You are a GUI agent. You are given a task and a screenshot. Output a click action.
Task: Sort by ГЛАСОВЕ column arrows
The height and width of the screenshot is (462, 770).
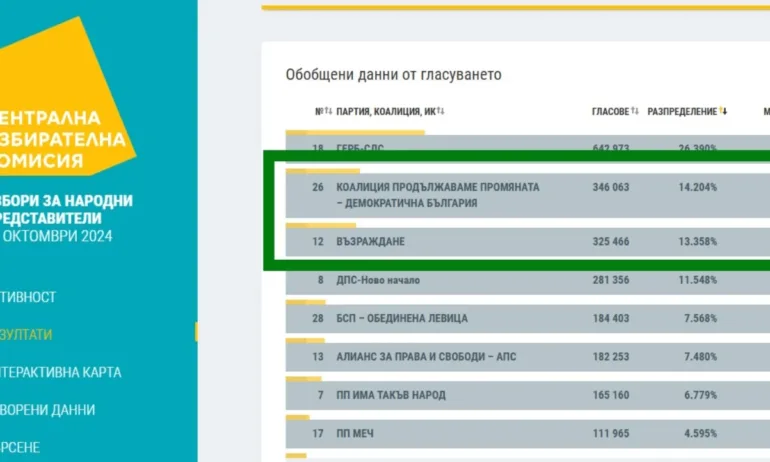point(634,111)
